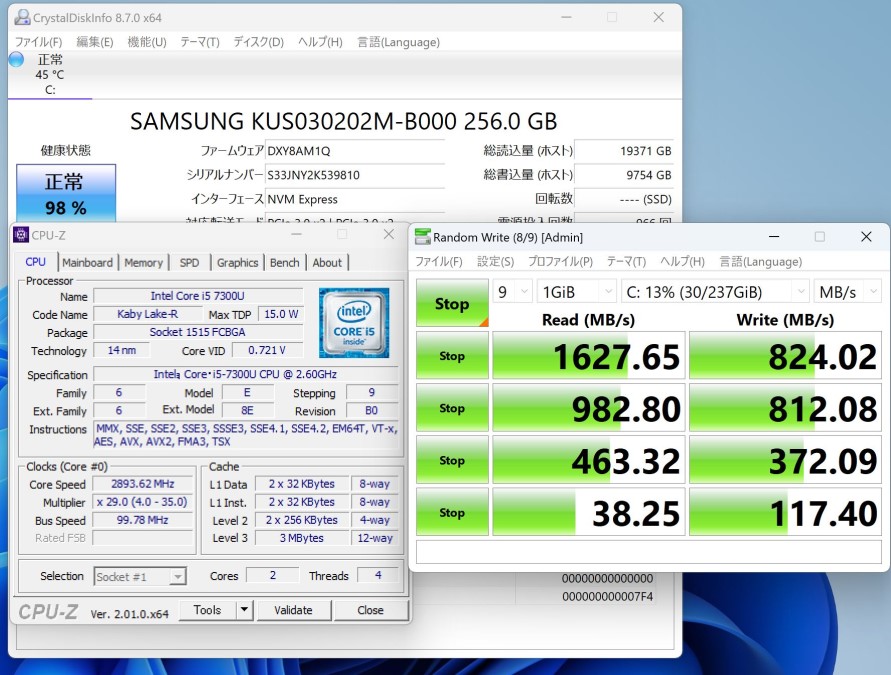Switch to the About tab

[327, 262]
